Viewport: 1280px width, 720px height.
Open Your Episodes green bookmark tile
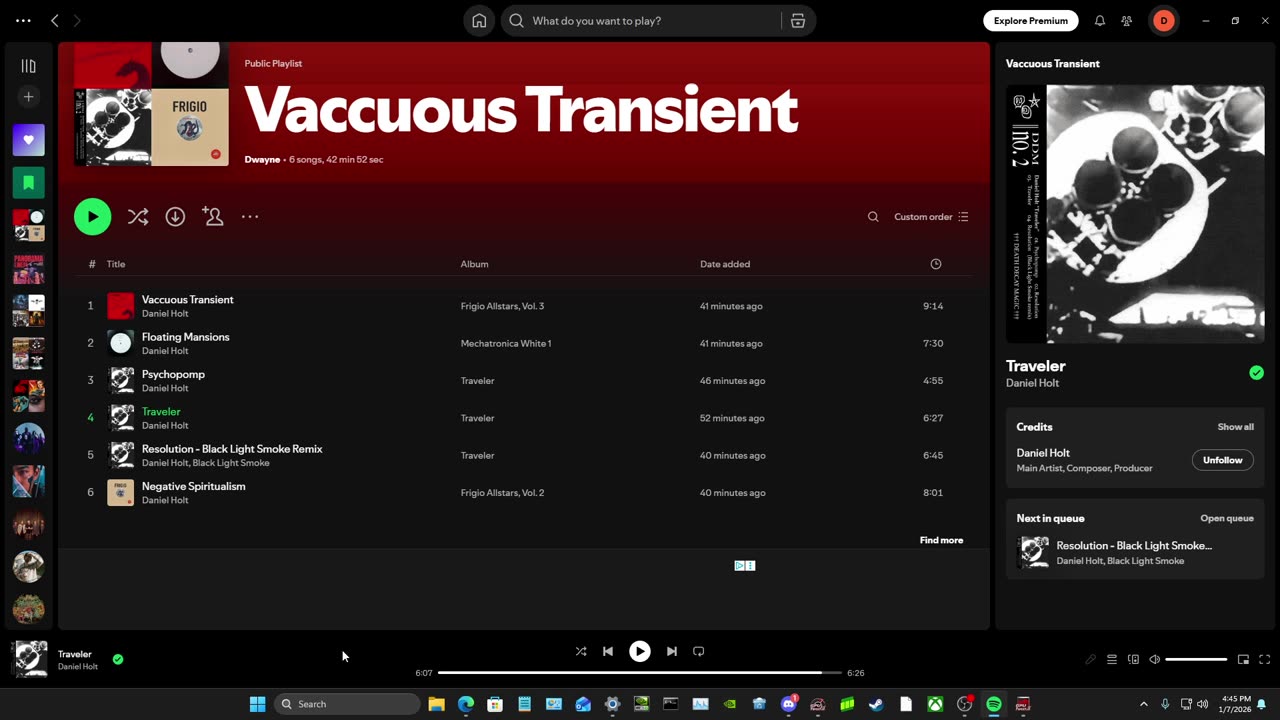[29, 183]
